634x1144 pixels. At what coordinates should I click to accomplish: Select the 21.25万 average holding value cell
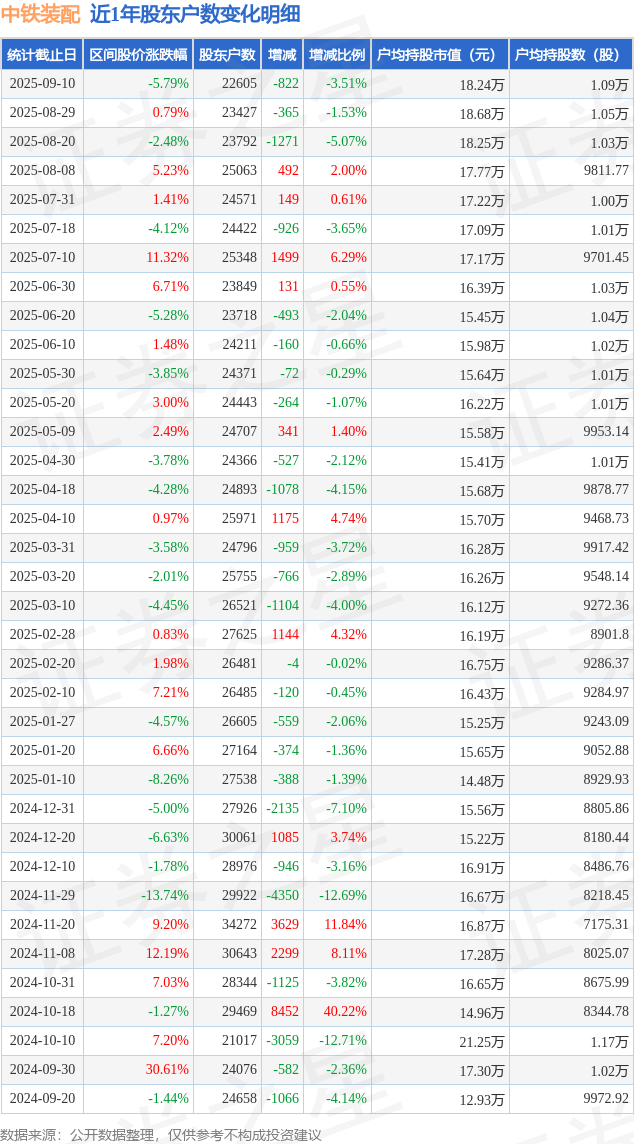tap(482, 1041)
